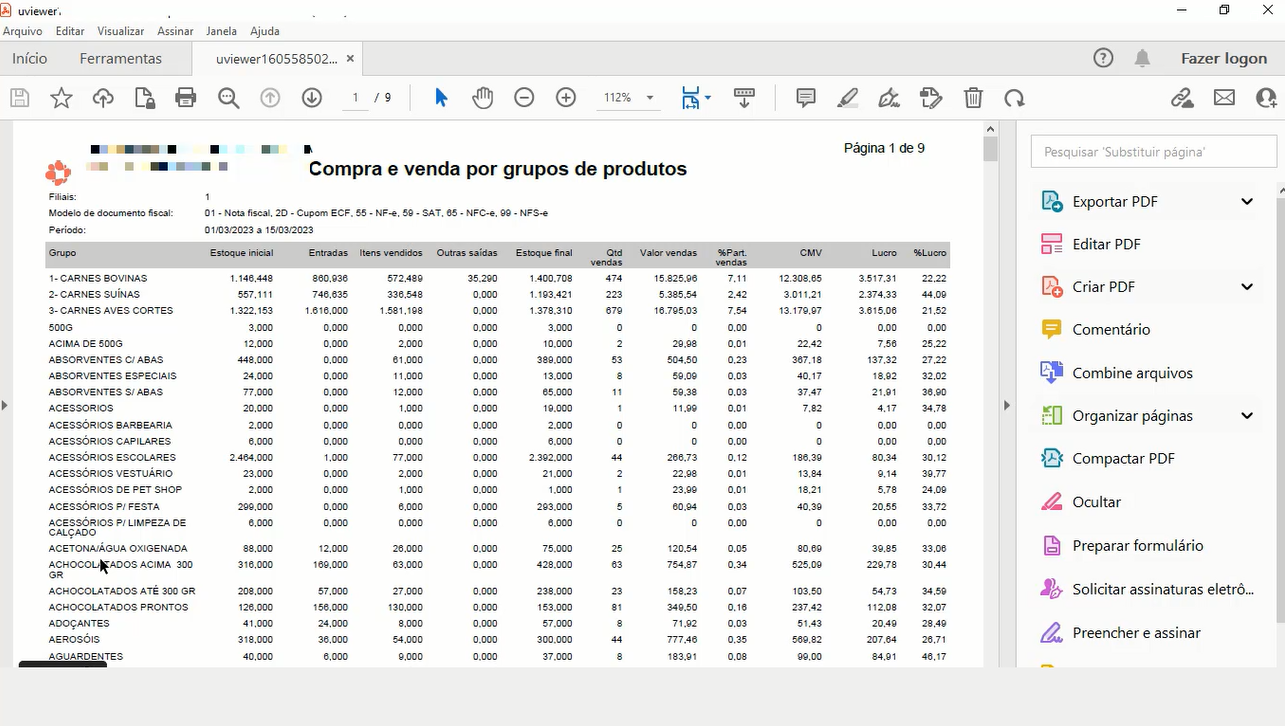Click the rotate page icon
Viewport: 1285px width, 726px height.
click(1015, 98)
